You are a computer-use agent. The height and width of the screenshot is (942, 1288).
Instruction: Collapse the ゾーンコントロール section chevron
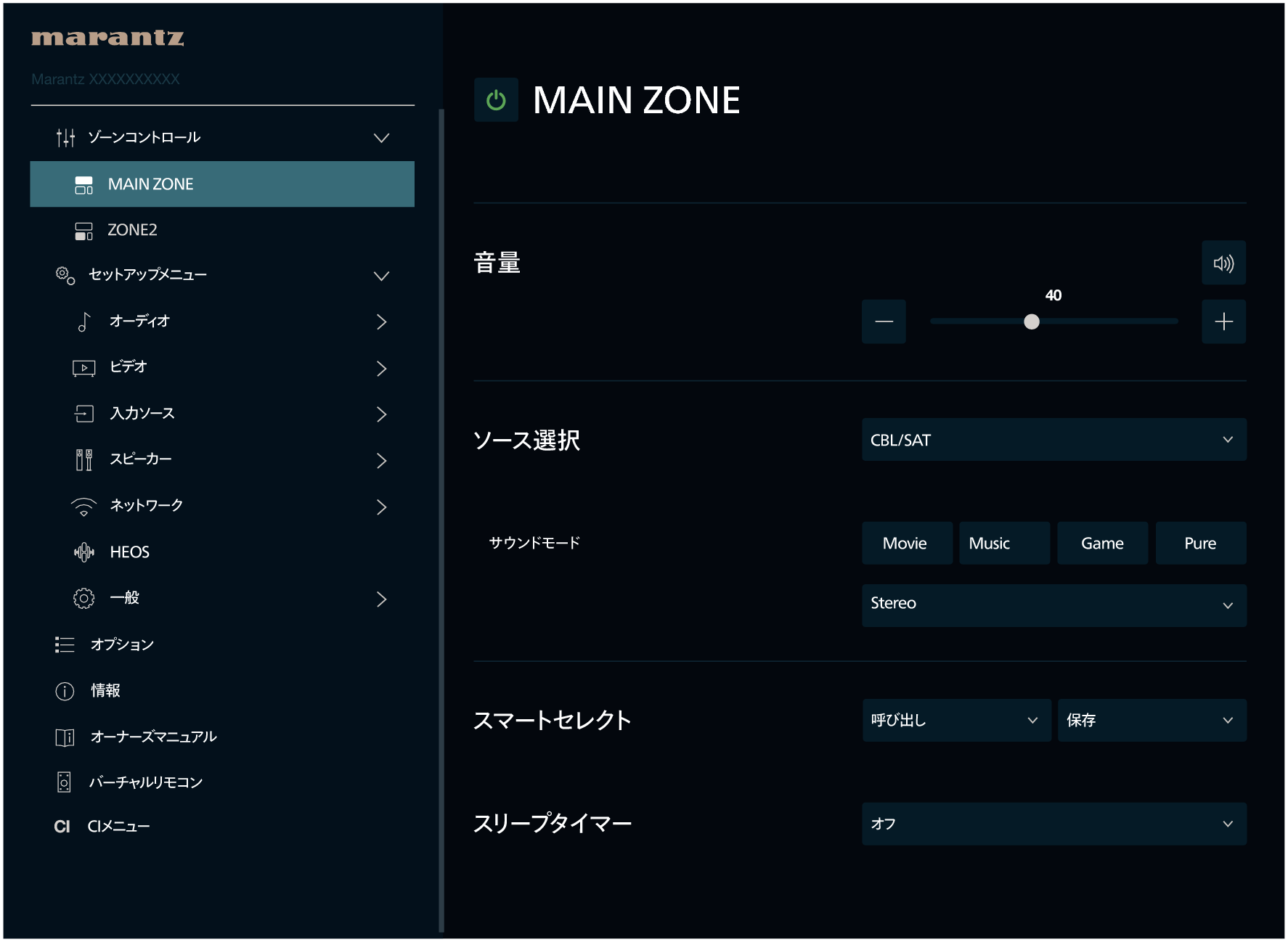pyautogui.click(x=381, y=138)
